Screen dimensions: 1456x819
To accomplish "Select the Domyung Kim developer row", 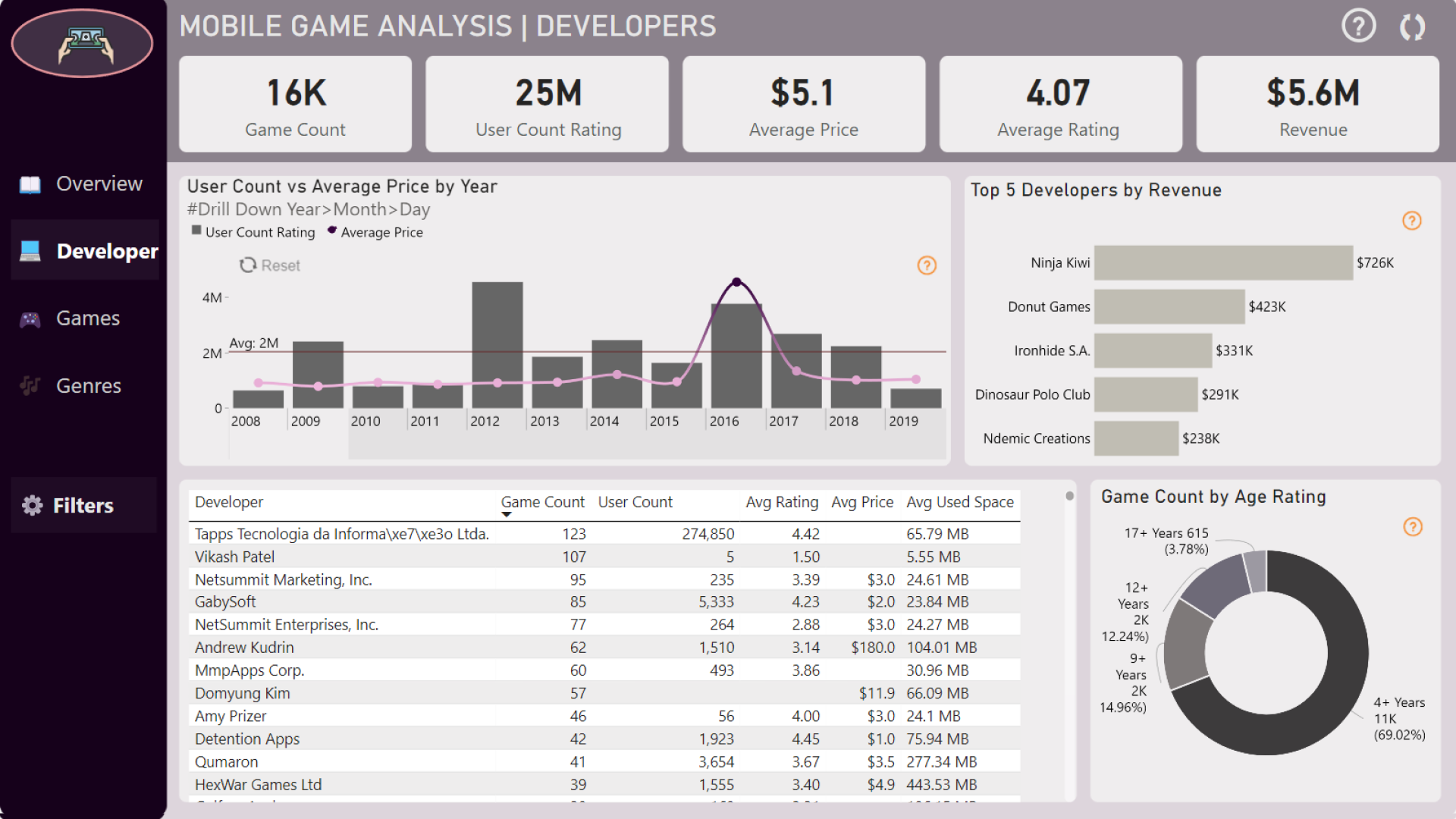I will pos(604,693).
